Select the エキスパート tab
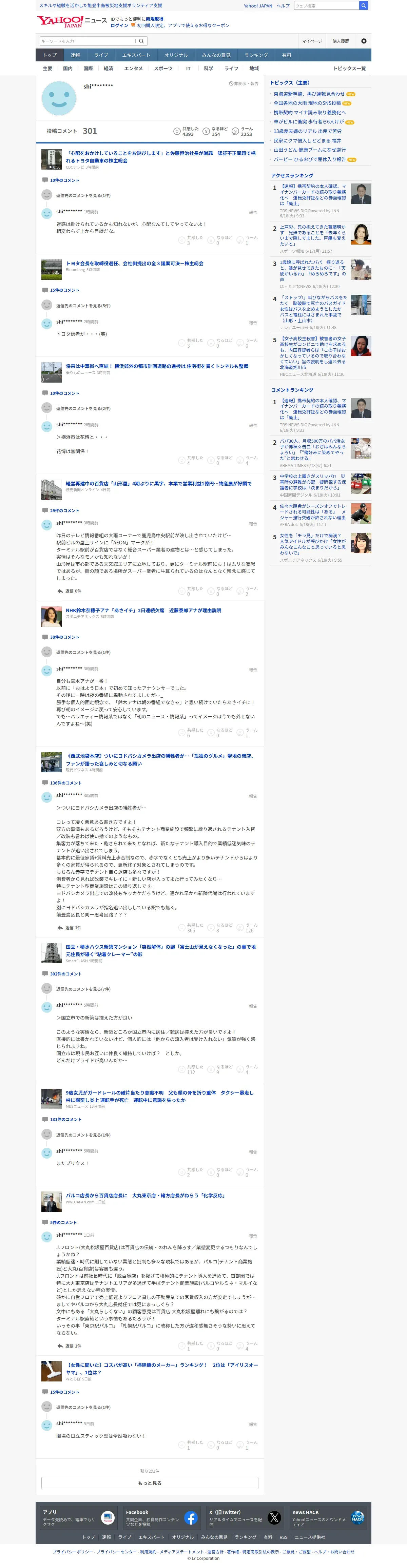The width and height of the screenshot is (407, 1568). click(136, 55)
